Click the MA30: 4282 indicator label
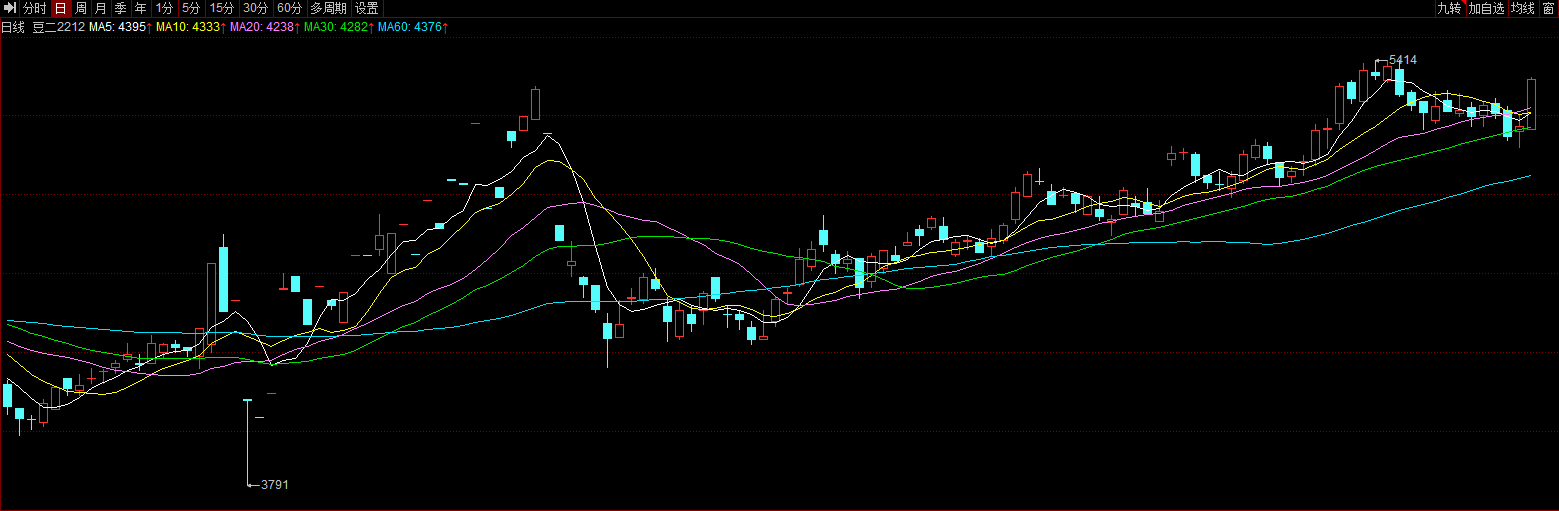The image size is (1559, 511). click(338, 27)
